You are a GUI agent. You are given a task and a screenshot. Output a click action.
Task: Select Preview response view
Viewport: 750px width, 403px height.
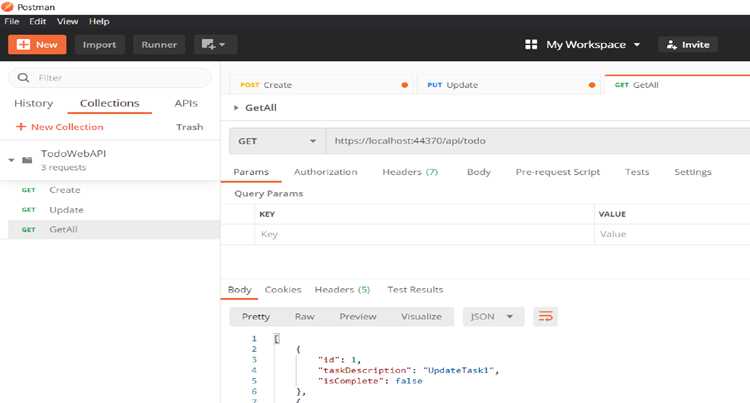coord(358,316)
